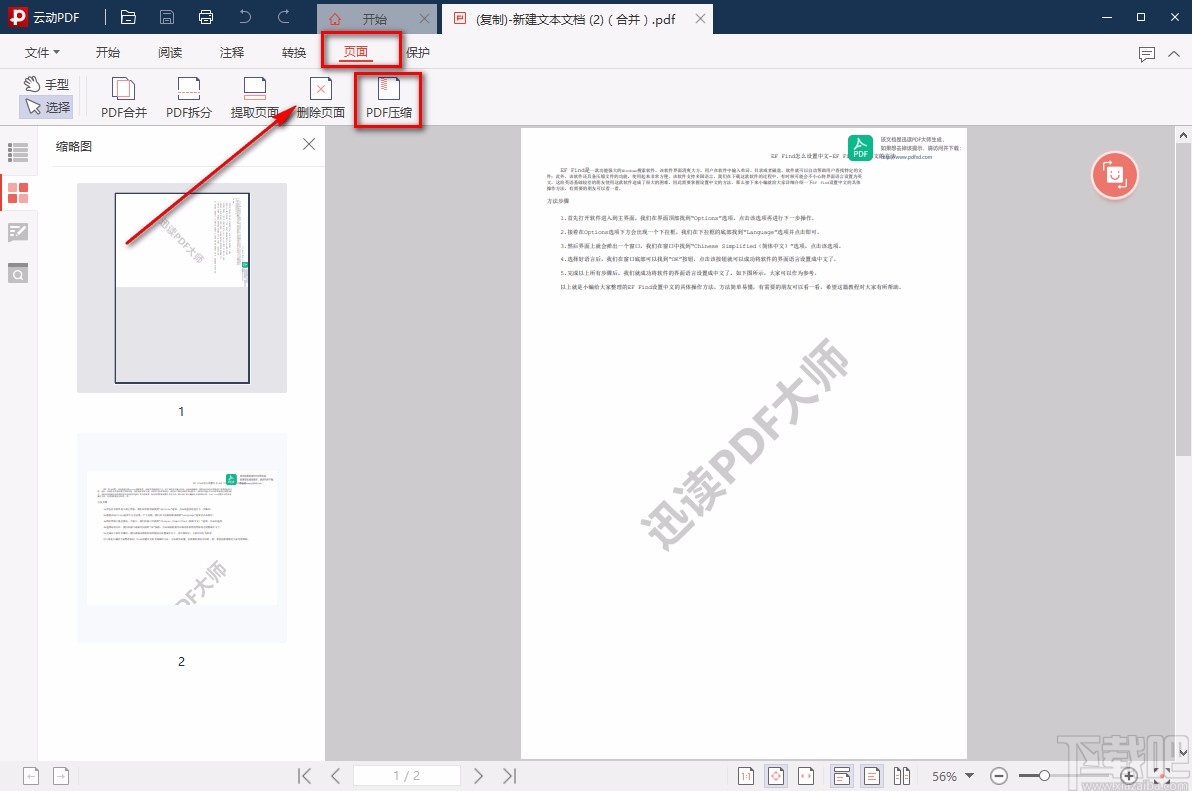The width and height of the screenshot is (1192, 791).
Task: Click the zoom out minus button
Action: pyautogui.click(x=999, y=776)
